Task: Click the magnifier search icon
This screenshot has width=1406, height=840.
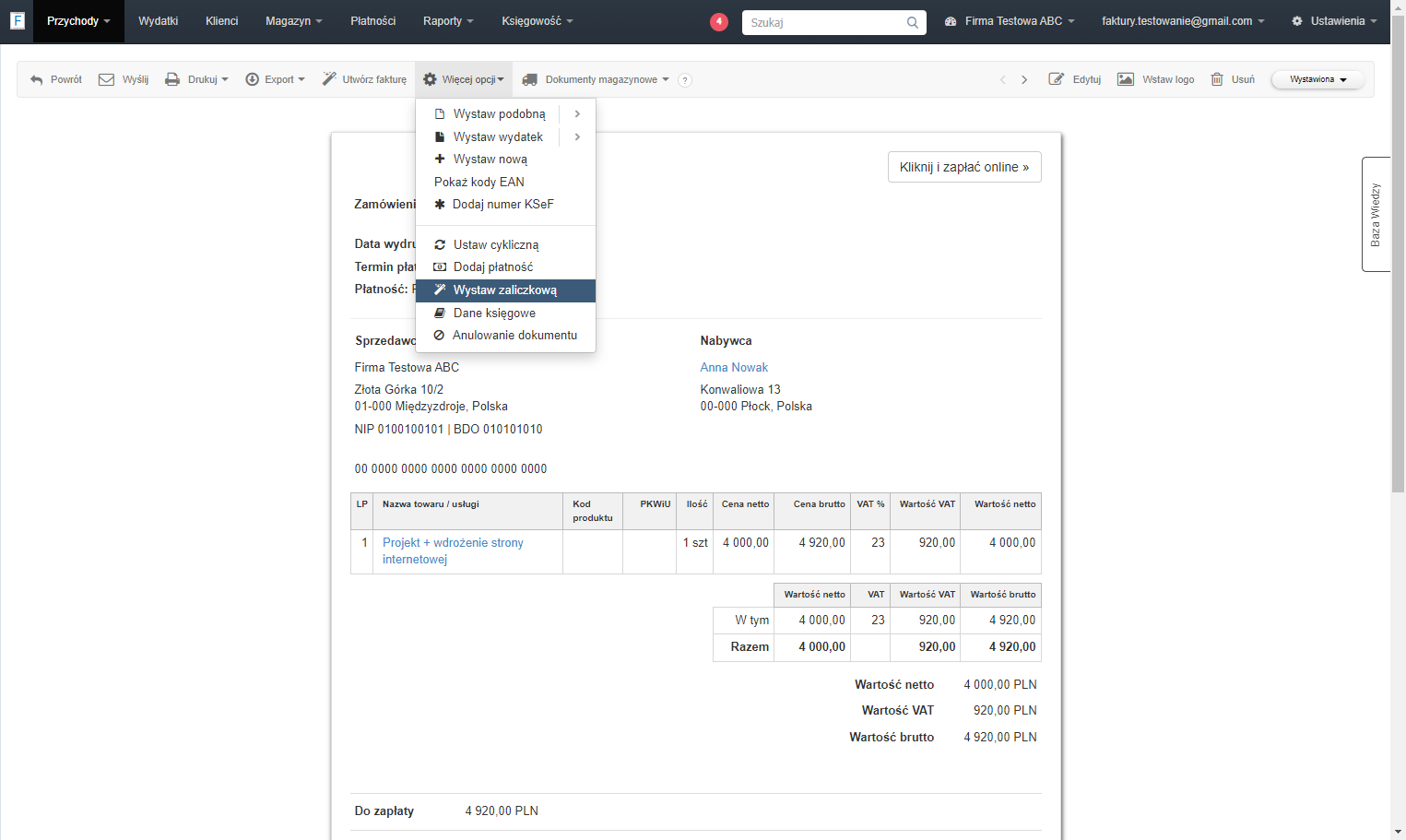Action: pos(912,22)
